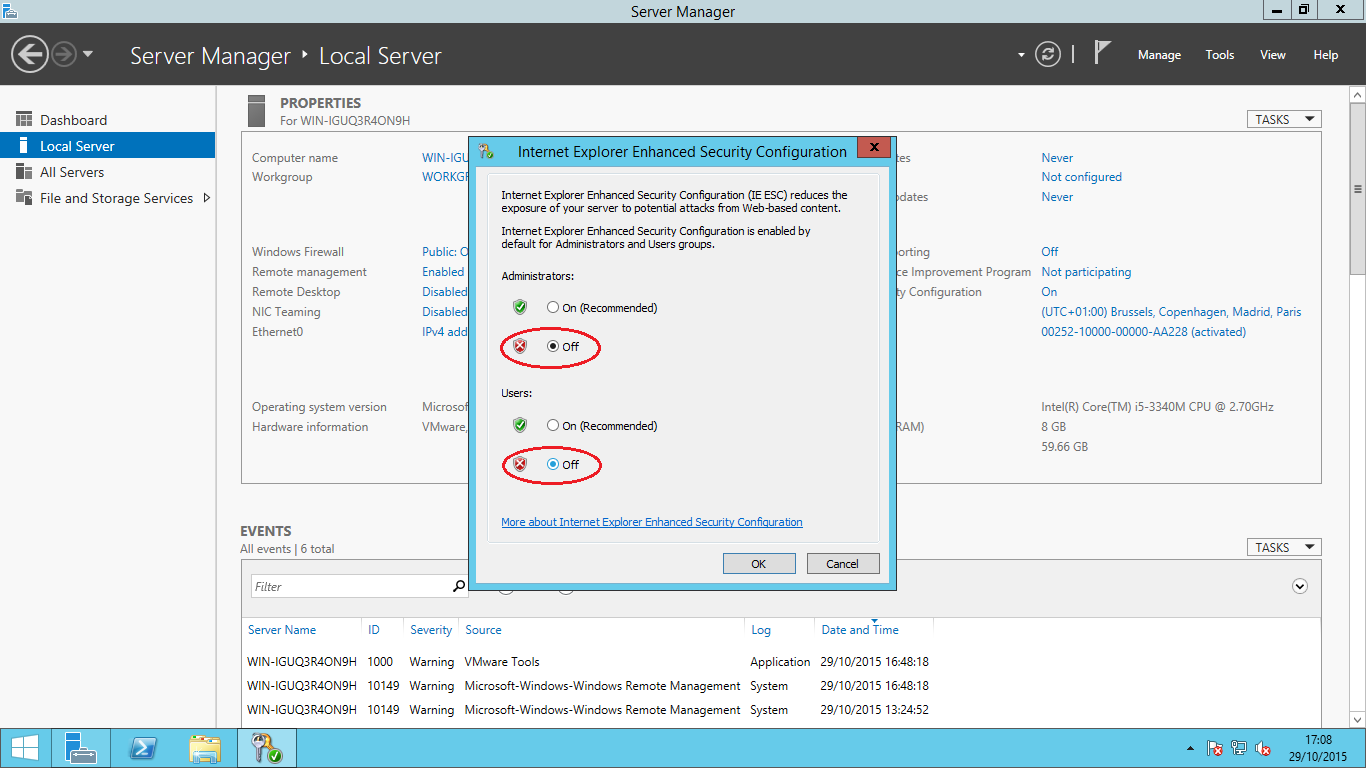Click the keys icon on taskbar
Image resolution: width=1366 pixels, height=768 pixels.
(x=266, y=748)
